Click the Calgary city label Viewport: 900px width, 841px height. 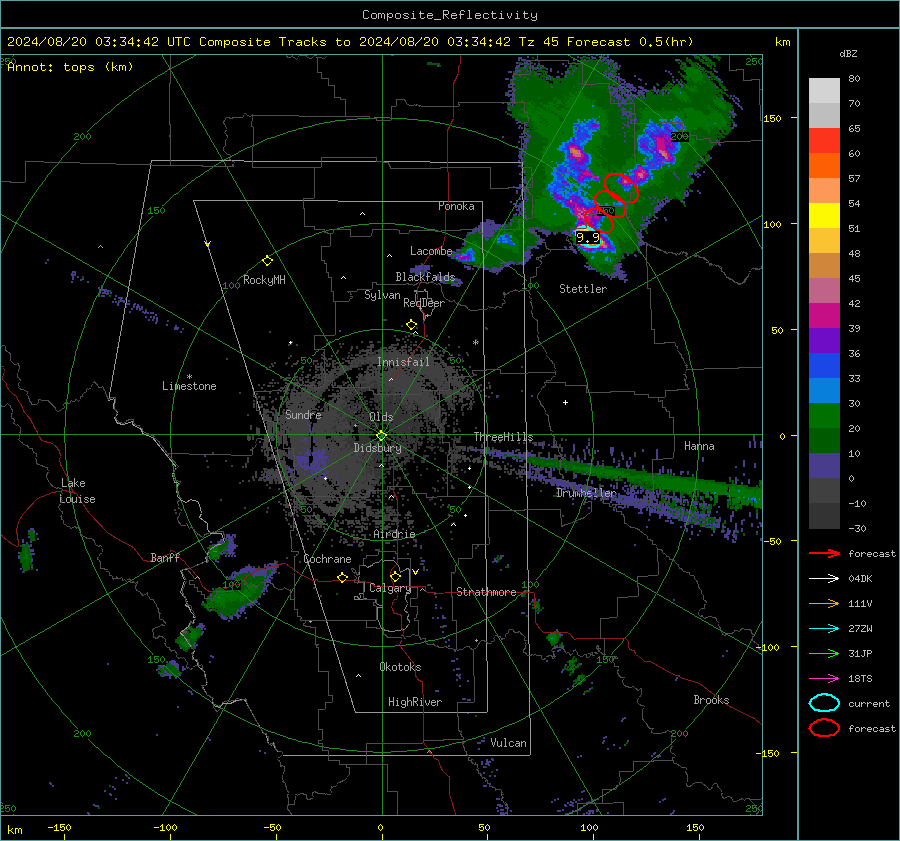click(390, 588)
